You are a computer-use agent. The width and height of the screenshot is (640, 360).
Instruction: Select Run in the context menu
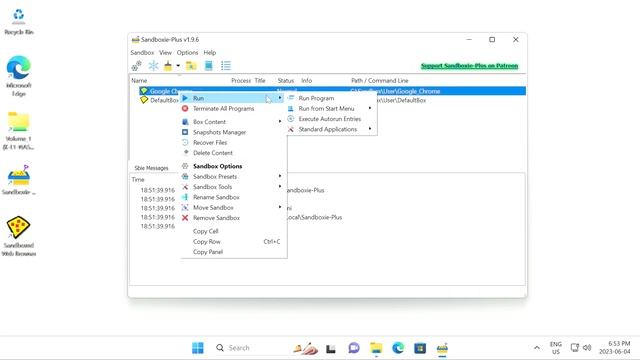coord(233,98)
